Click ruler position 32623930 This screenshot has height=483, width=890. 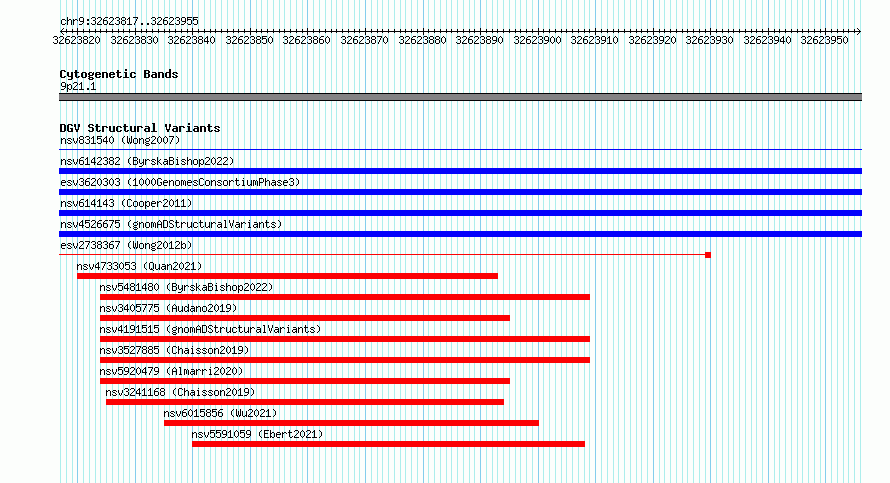710,40
